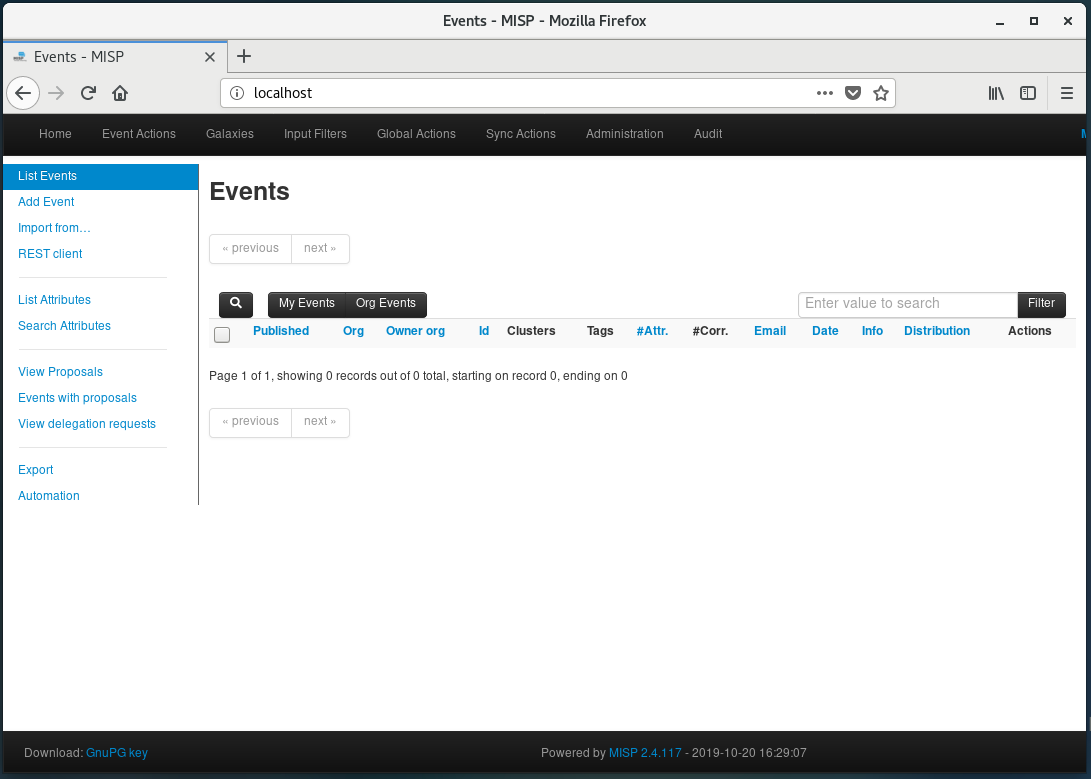
Task: Open a new tab with plus button
Action: click(244, 56)
